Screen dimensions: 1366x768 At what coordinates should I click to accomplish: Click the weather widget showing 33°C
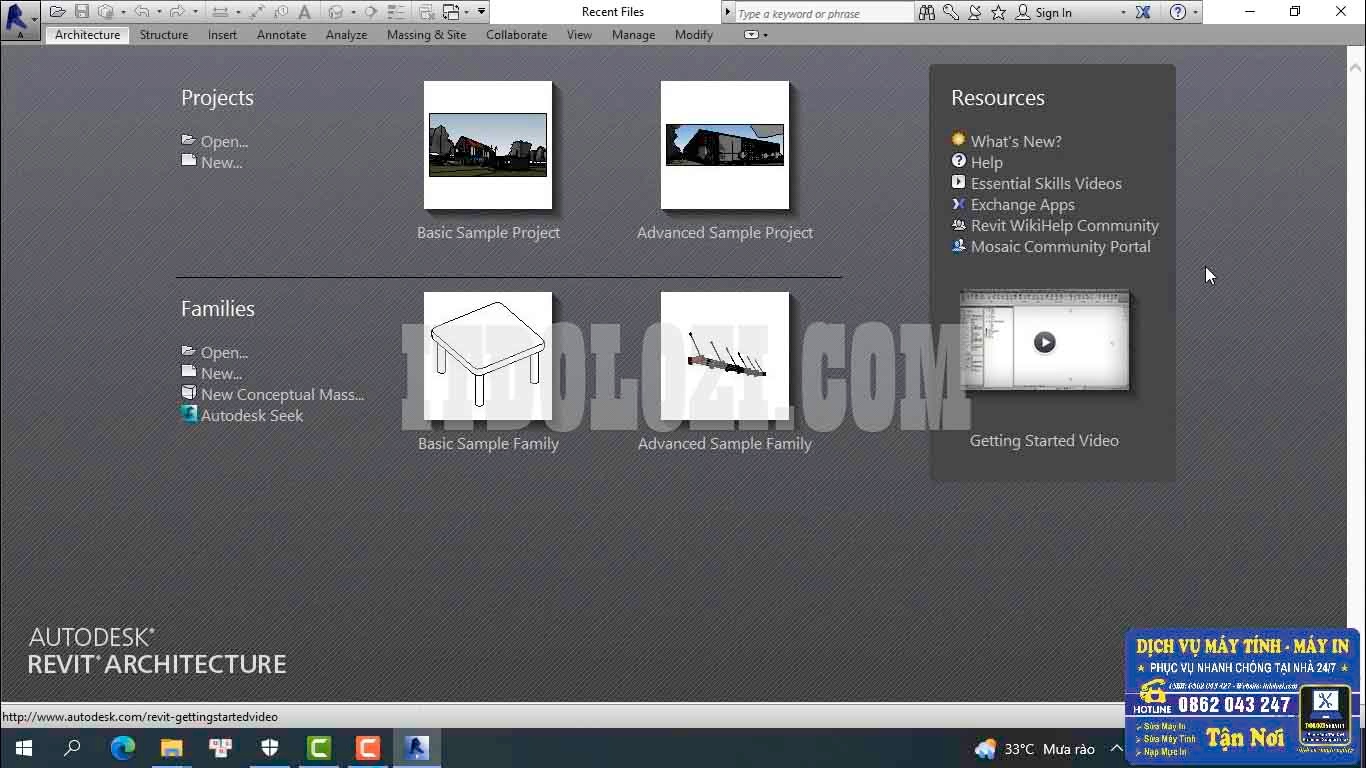coord(1035,749)
